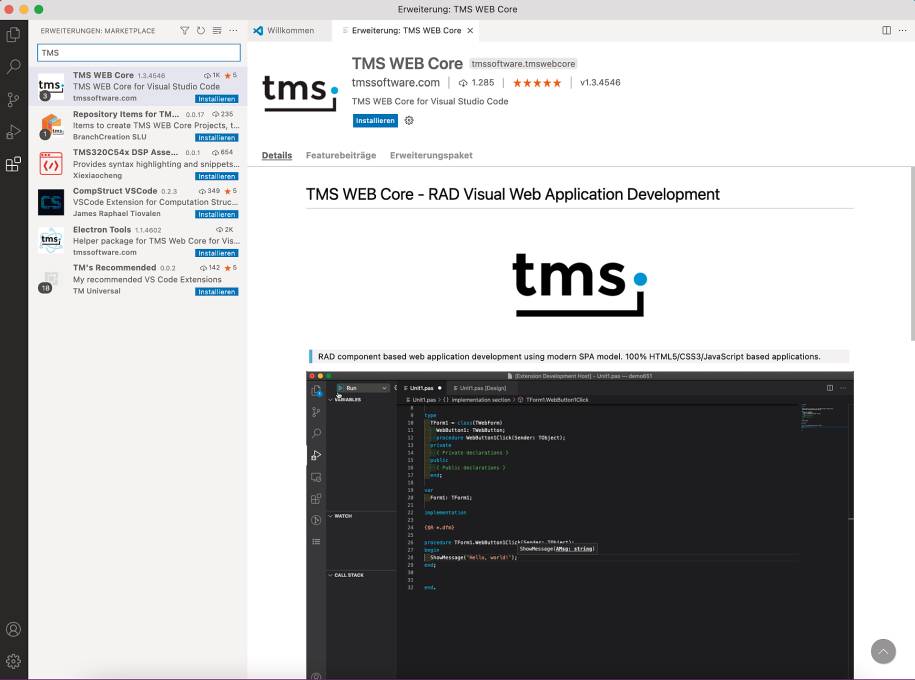Viewport: 915px width, 680px height.
Task: Select the TMS WEB Core list title
Action: click(x=103, y=75)
